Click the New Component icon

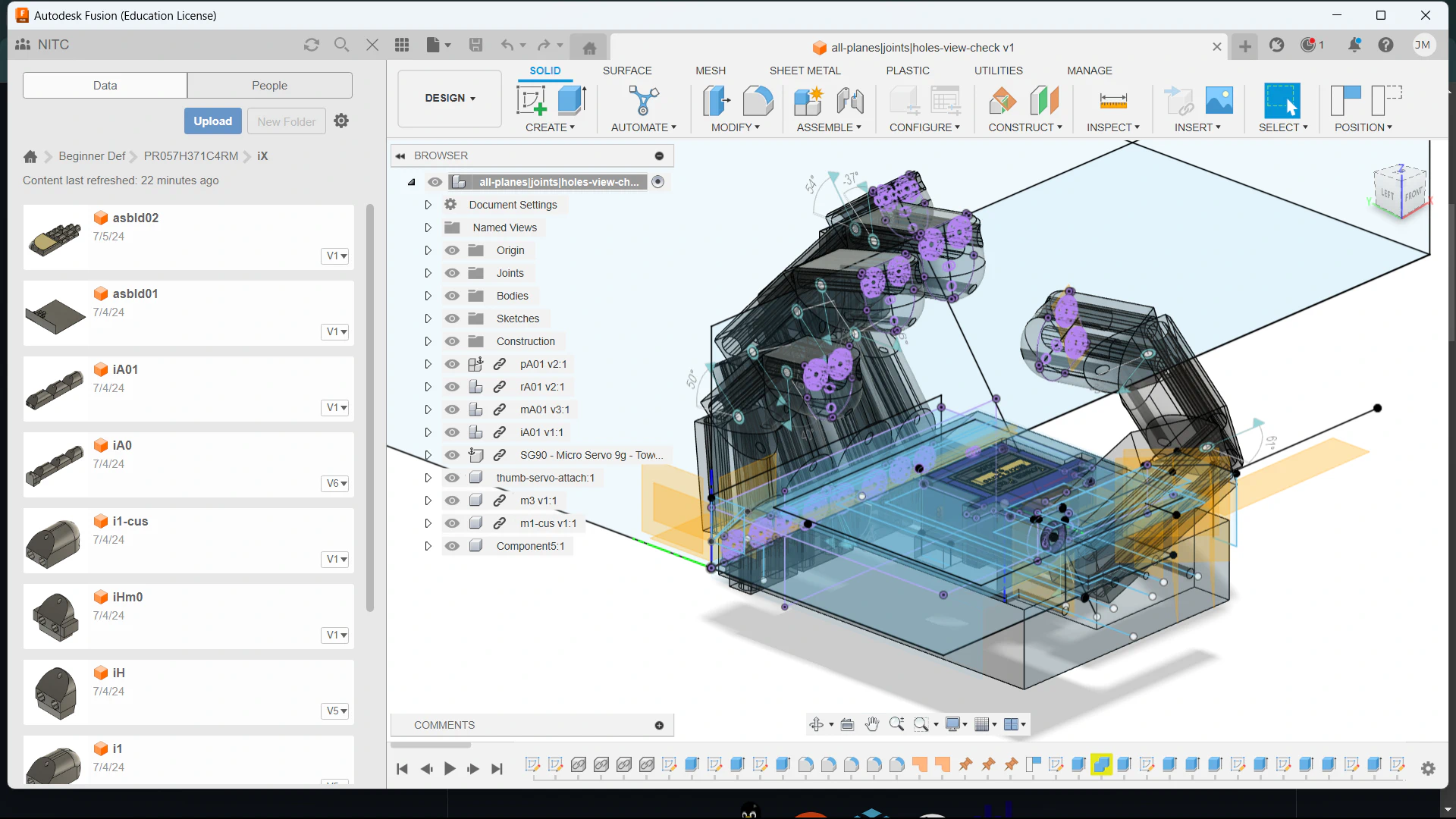(x=808, y=101)
